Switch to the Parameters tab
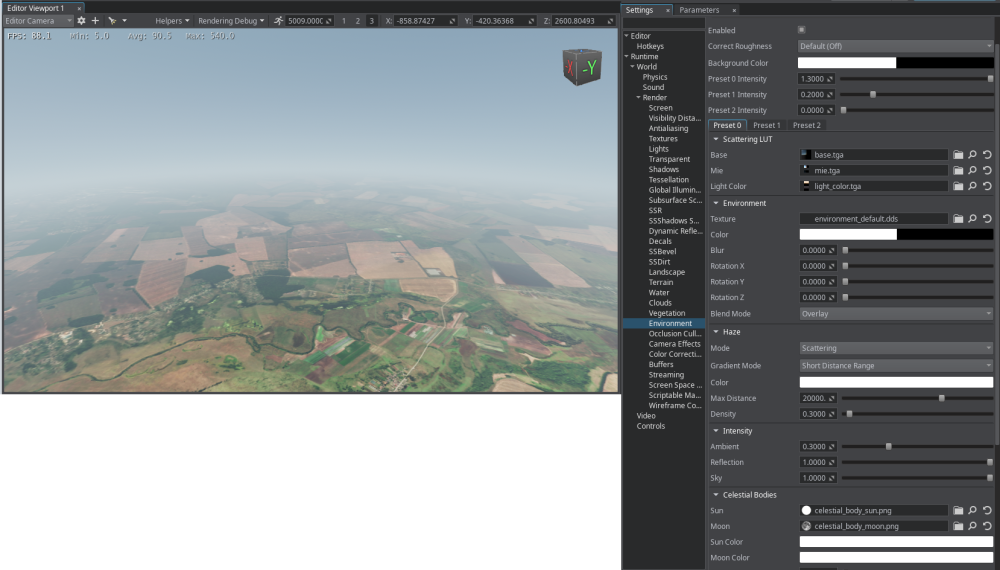The height and width of the screenshot is (570, 1000). coord(699,10)
